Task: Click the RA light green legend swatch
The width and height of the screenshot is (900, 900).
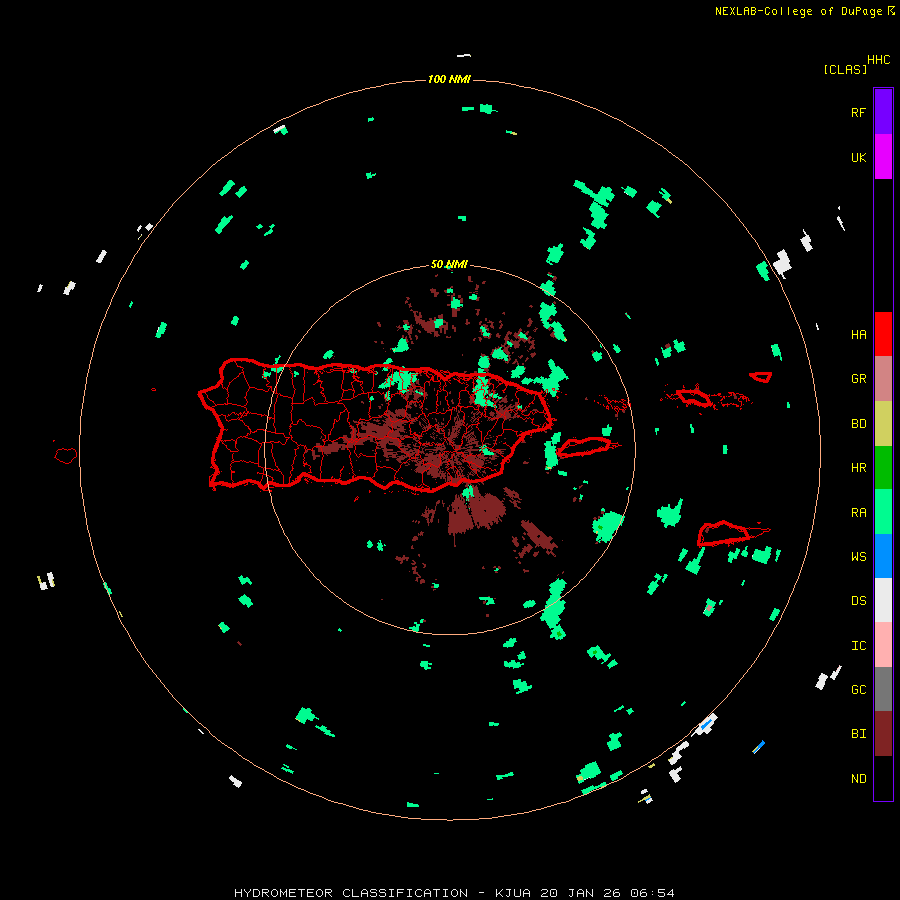Action: click(x=883, y=512)
